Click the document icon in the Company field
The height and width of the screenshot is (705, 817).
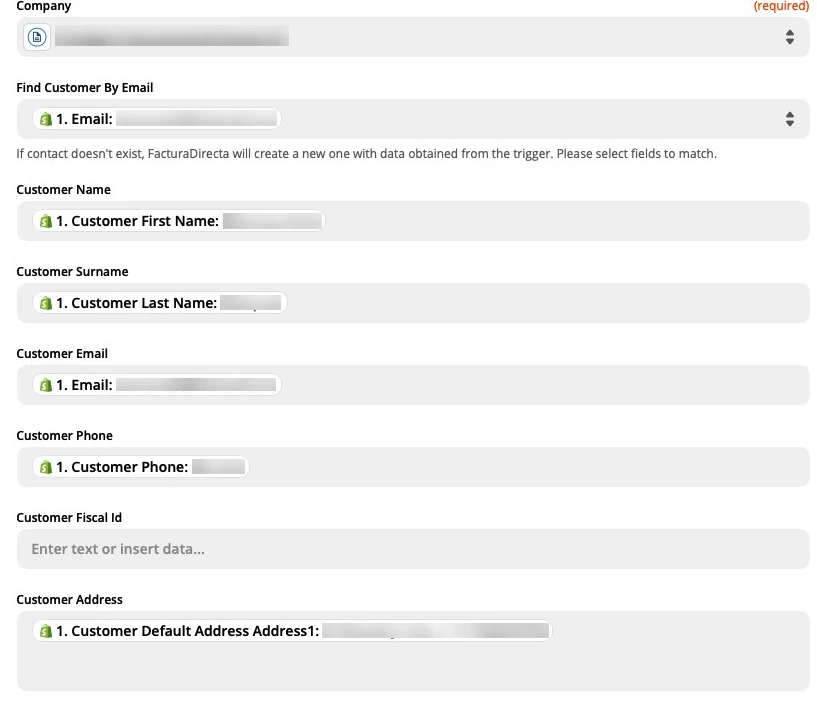click(x=36, y=36)
